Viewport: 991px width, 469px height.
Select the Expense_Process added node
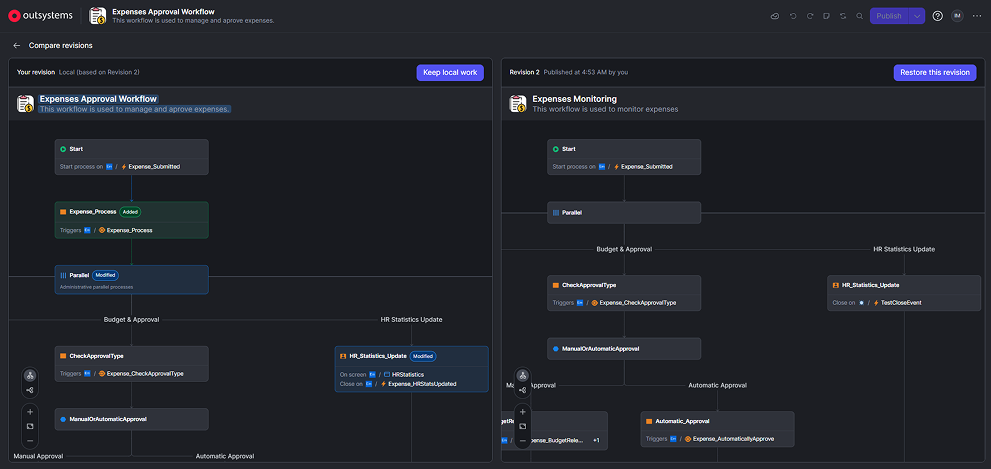pos(131,220)
